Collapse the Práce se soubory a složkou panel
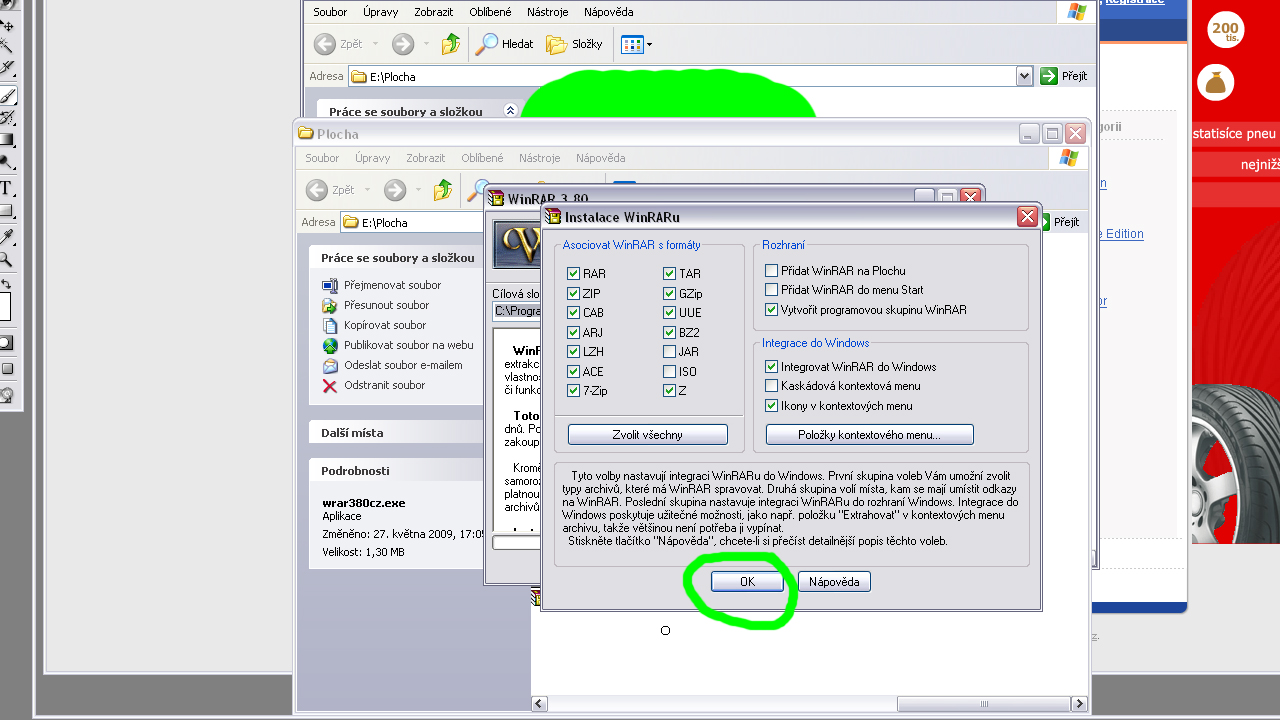This screenshot has height=720, width=1280. tap(510, 111)
